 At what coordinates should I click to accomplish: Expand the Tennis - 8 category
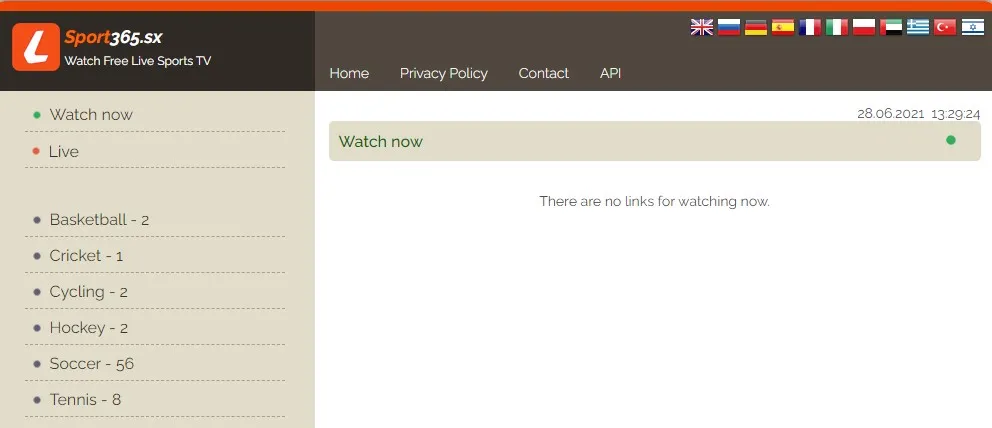(x=85, y=400)
